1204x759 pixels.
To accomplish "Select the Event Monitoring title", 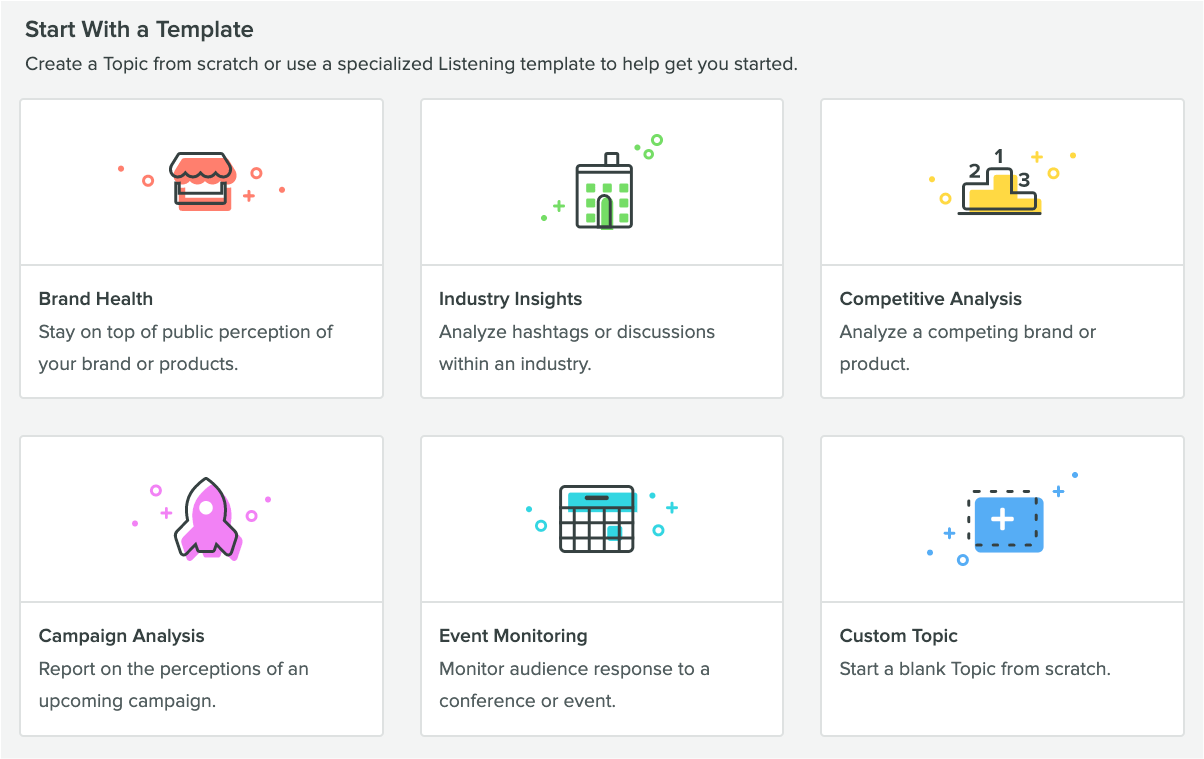I will pyautogui.click(x=513, y=636).
